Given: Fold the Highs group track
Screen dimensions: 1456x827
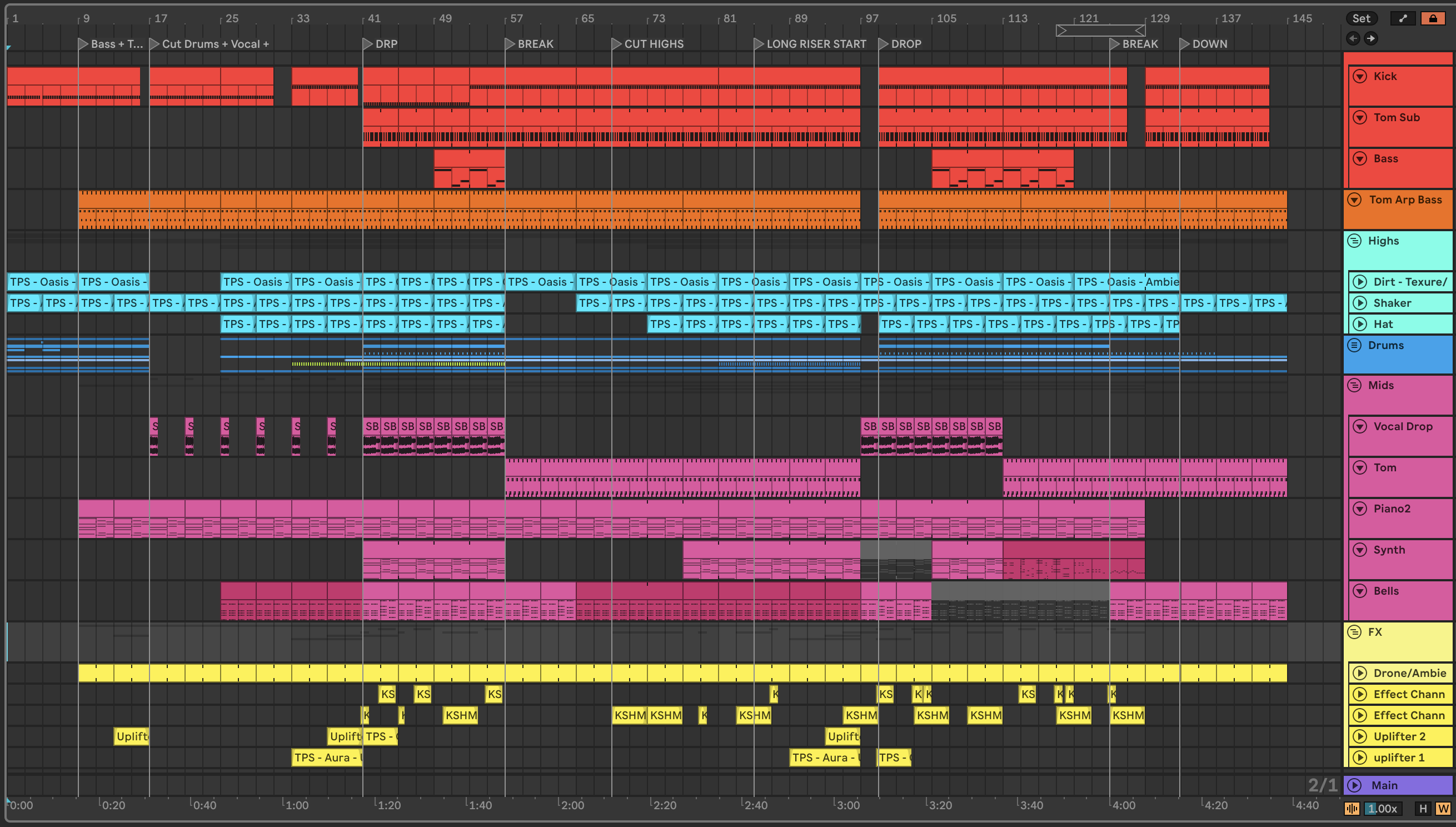Looking at the screenshot, I should point(1355,241).
